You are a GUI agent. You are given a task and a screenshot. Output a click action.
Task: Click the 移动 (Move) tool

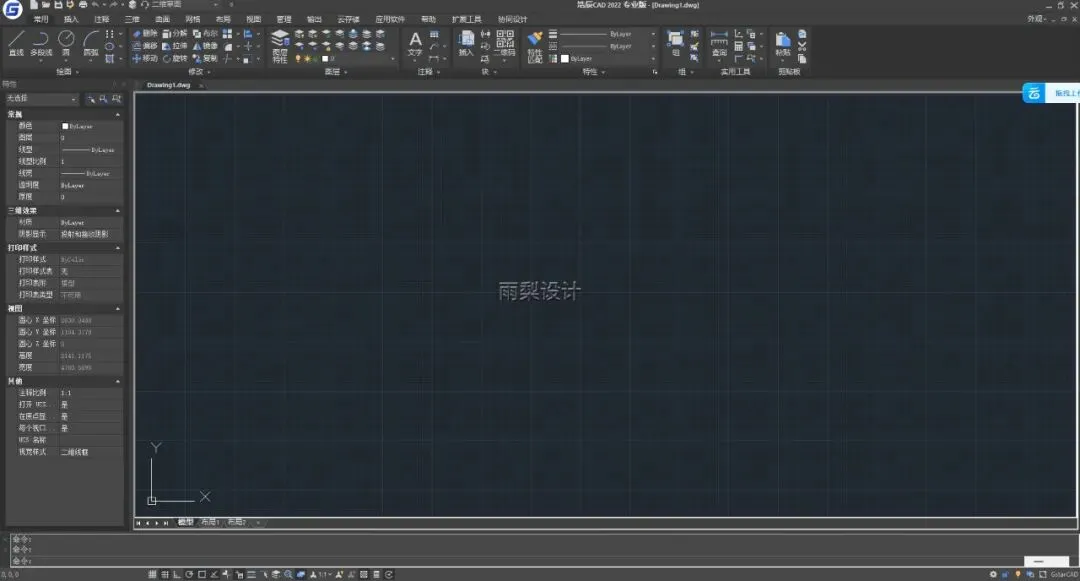[x=145, y=59]
